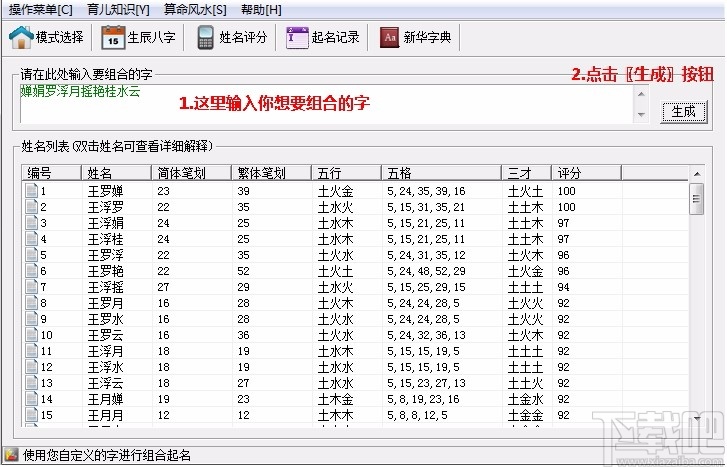Click the input box containing 婵娟罗浮月摇艳桂水云

click(327, 104)
